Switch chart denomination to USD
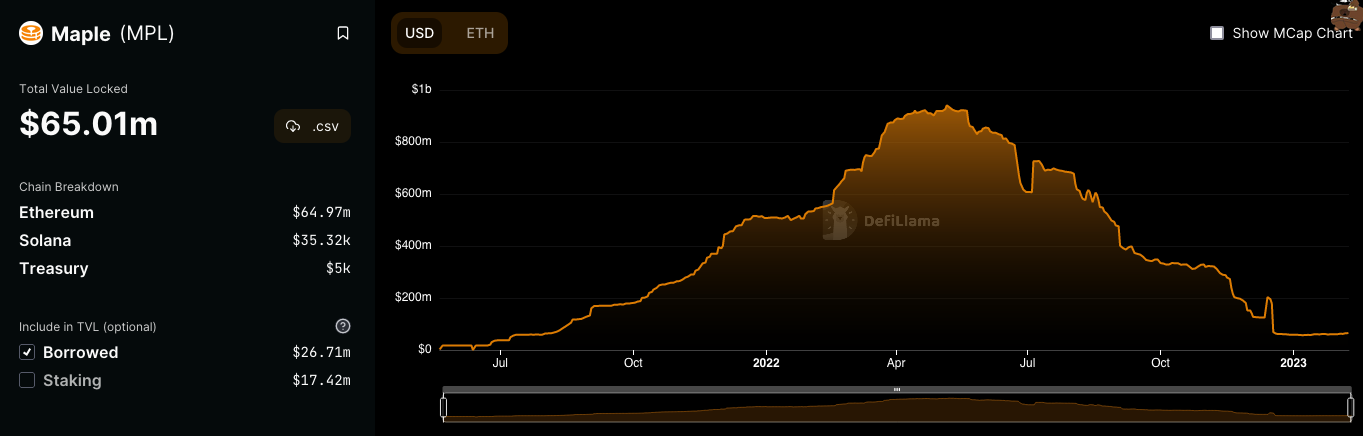 [x=419, y=33]
